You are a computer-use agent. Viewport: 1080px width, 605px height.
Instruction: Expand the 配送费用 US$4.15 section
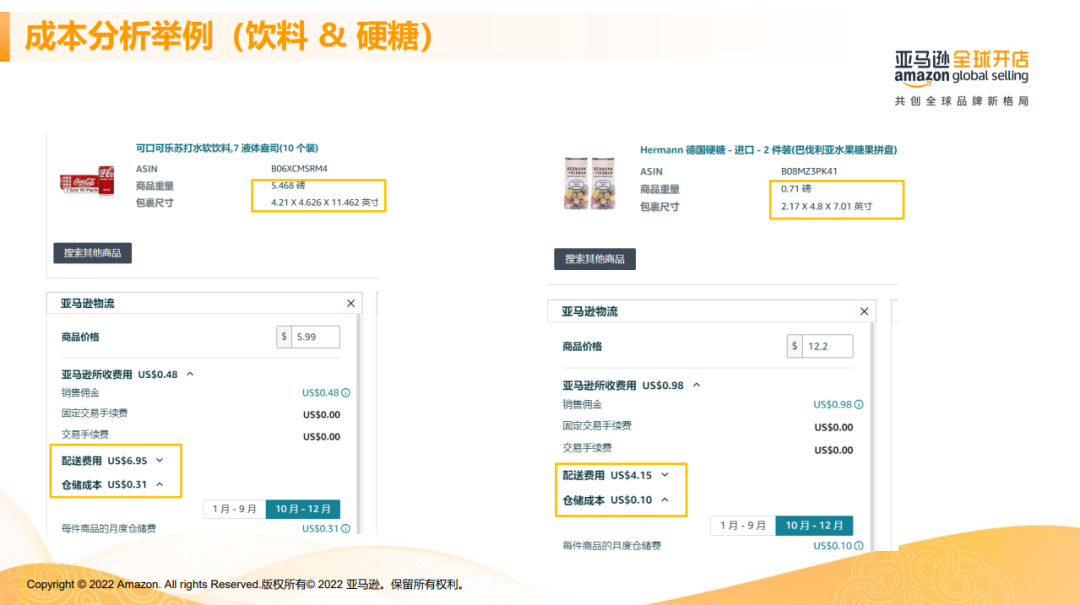click(x=665, y=475)
